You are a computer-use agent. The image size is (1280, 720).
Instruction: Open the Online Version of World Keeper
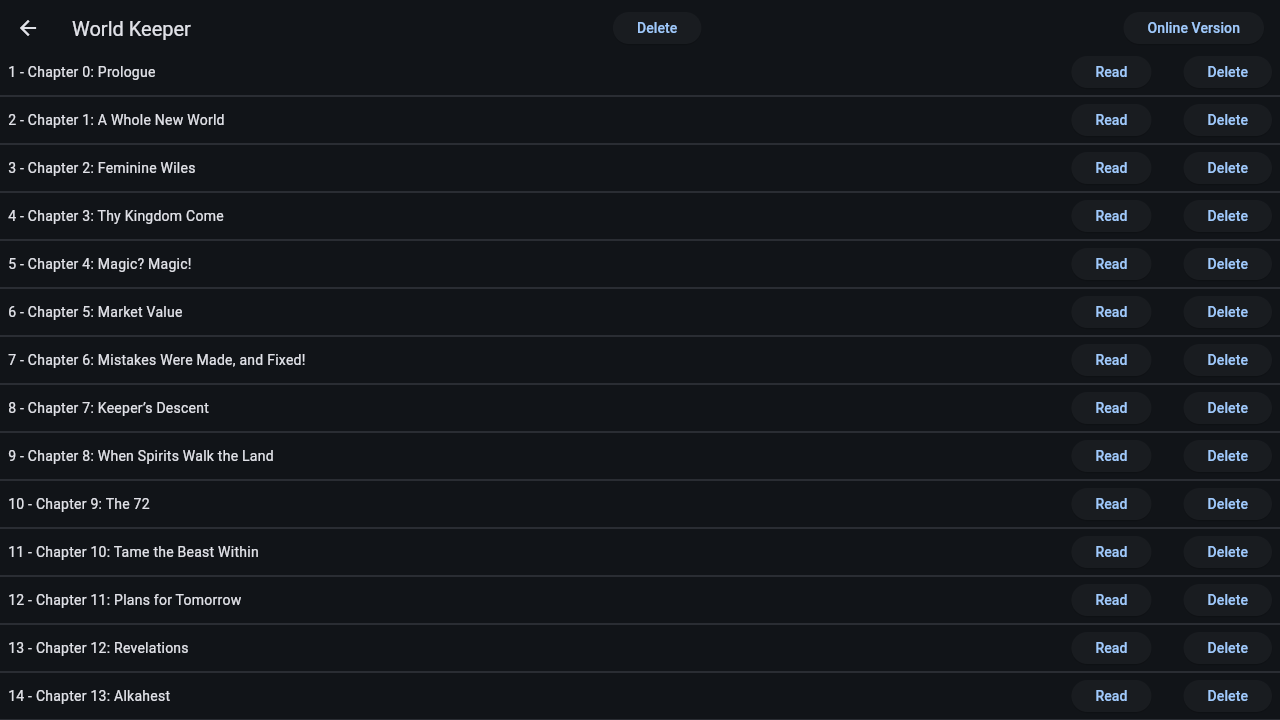(1193, 28)
